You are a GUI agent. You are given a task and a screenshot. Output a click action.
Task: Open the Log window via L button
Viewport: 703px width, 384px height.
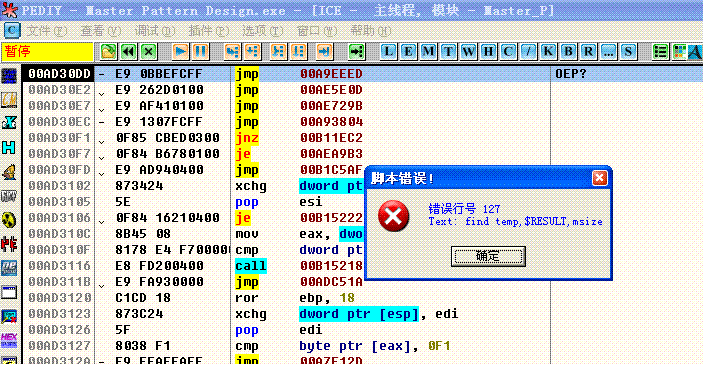[388, 52]
